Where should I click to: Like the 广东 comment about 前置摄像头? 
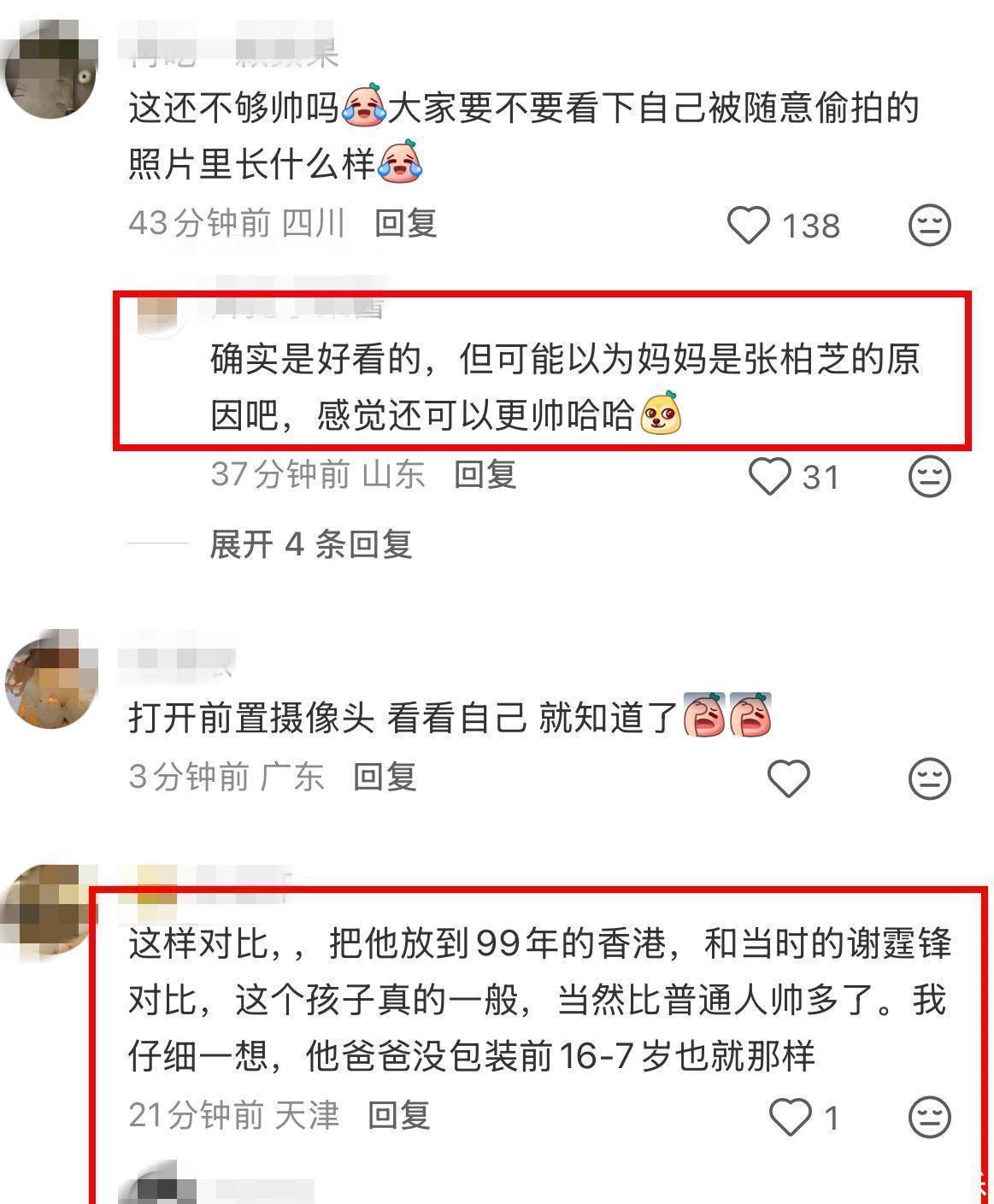pos(788,778)
